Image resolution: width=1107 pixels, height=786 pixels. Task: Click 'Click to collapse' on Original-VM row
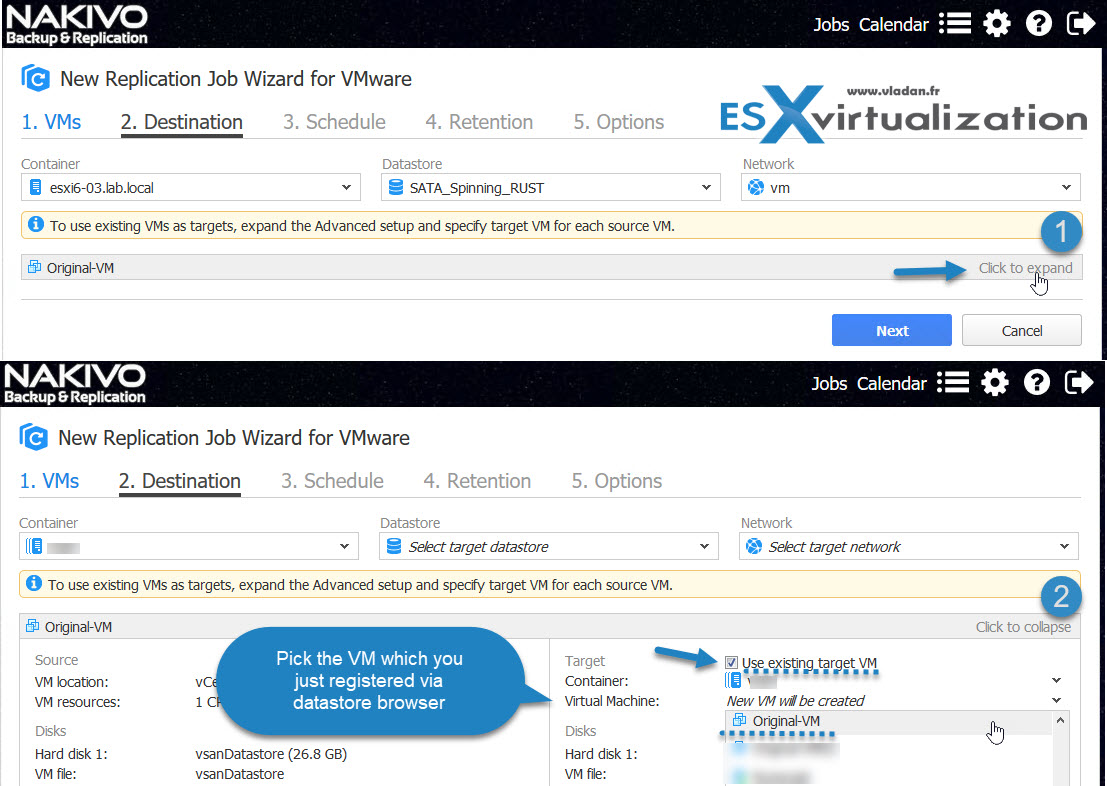(x=1023, y=626)
